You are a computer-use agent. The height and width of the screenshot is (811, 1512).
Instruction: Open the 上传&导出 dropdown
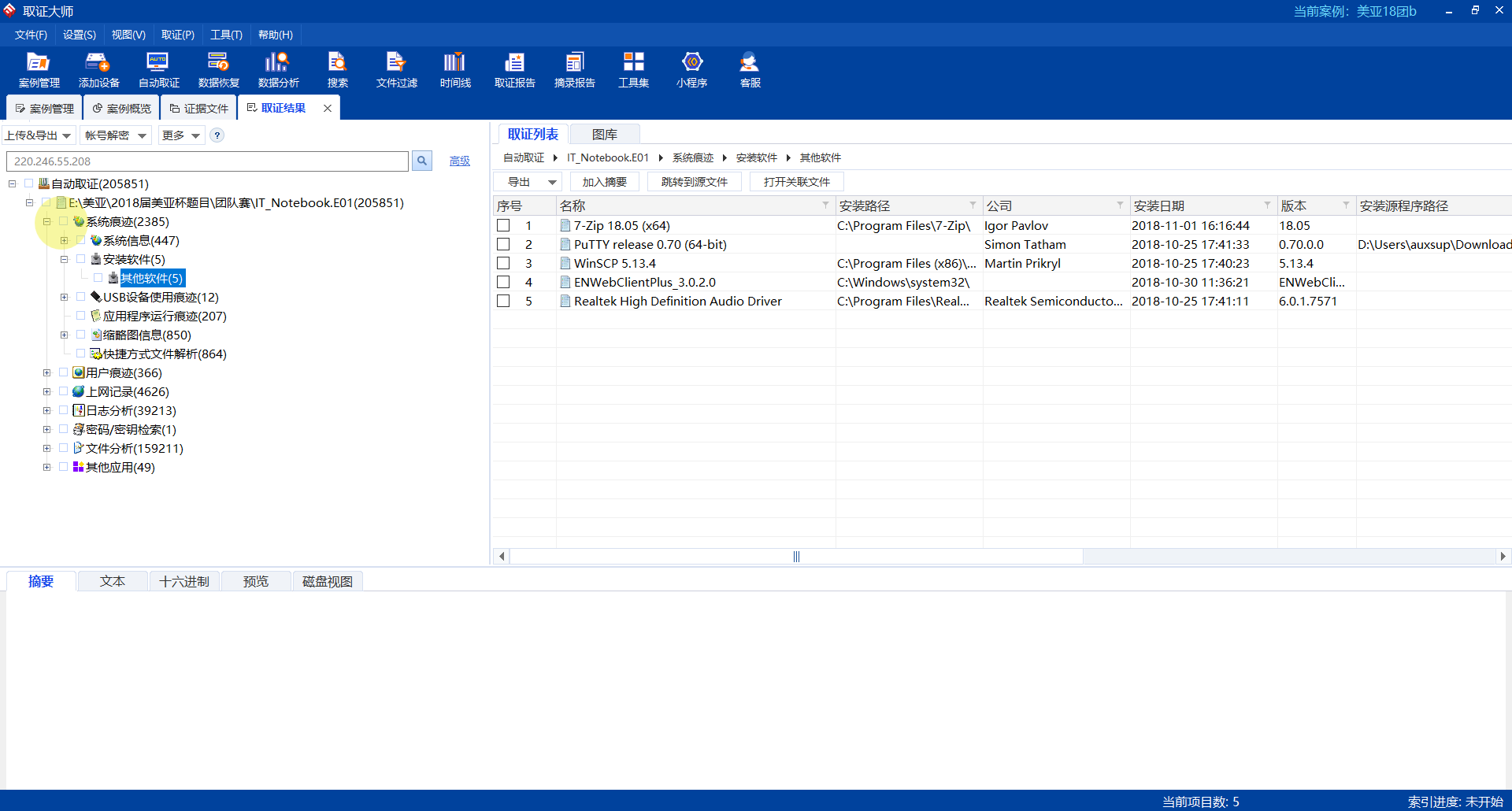pyautogui.click(x=39, y=135)
